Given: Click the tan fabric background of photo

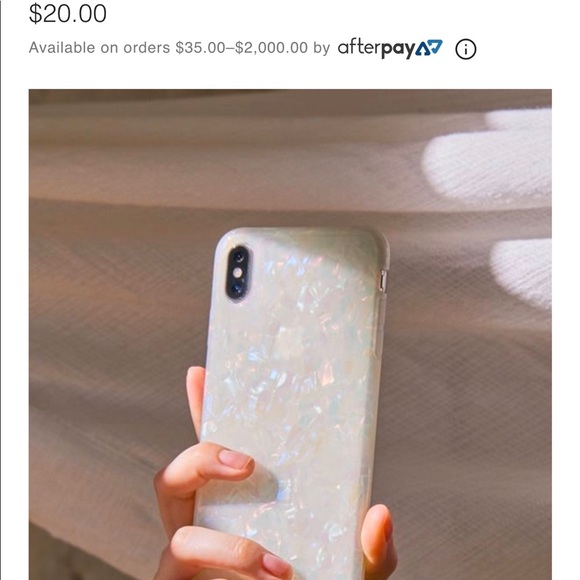Looking at the screenshot, I should click(x=111, y=296).
